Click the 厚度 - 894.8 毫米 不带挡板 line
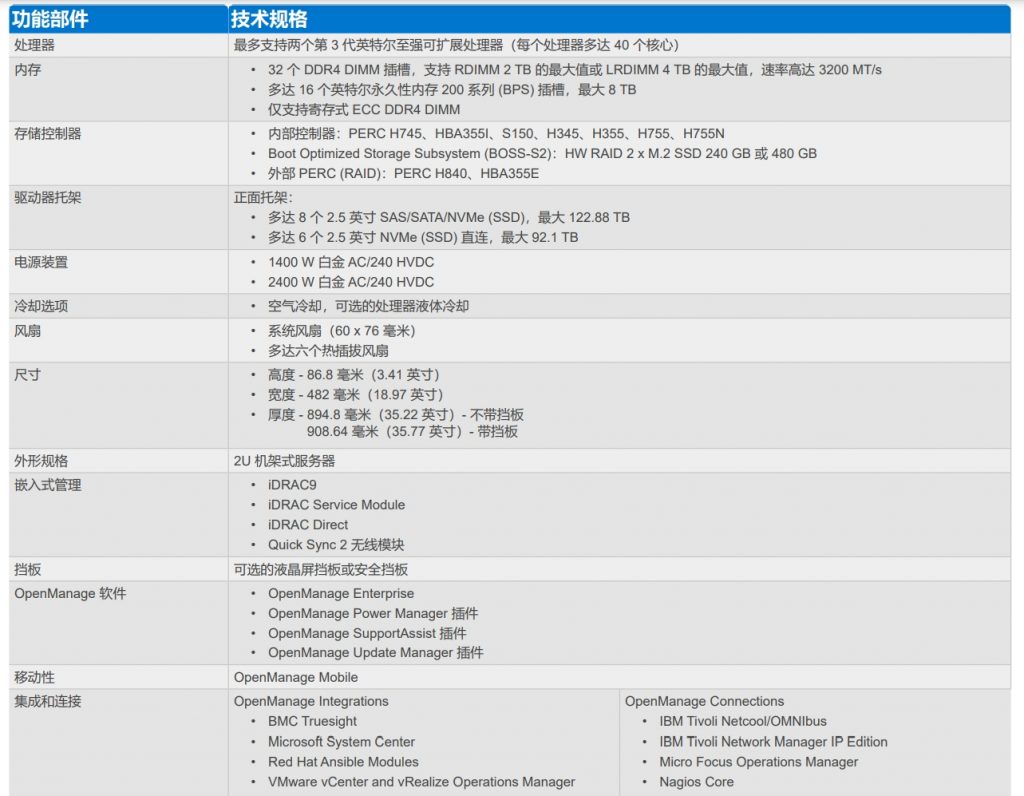The image size is (1024, 796). (x=396, y=415)
